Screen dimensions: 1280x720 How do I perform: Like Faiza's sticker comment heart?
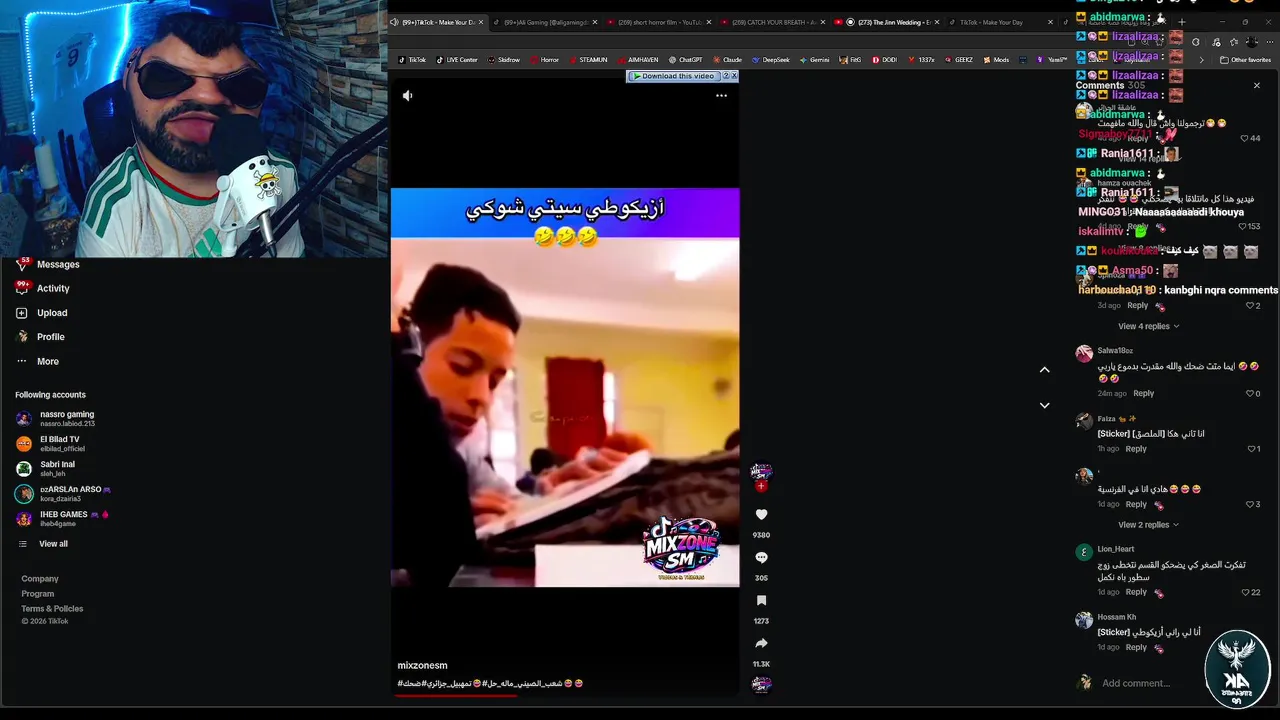click(1249, 449)
